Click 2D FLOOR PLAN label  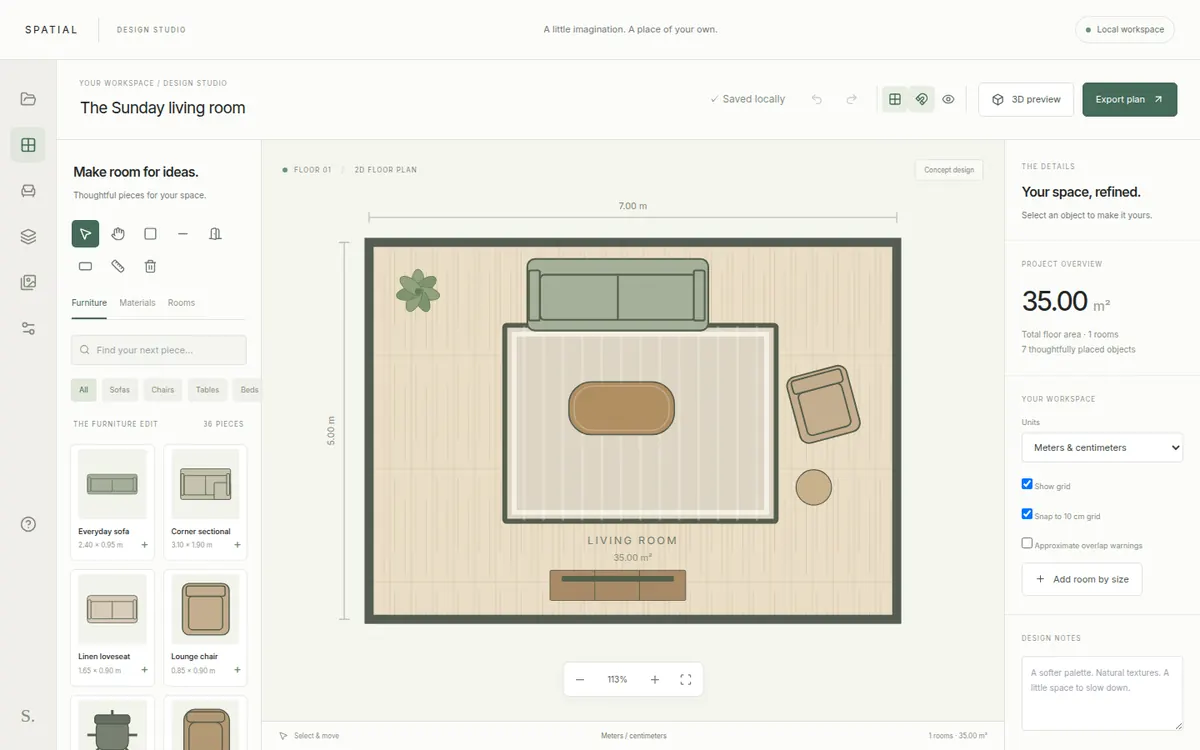pos(385,170)
